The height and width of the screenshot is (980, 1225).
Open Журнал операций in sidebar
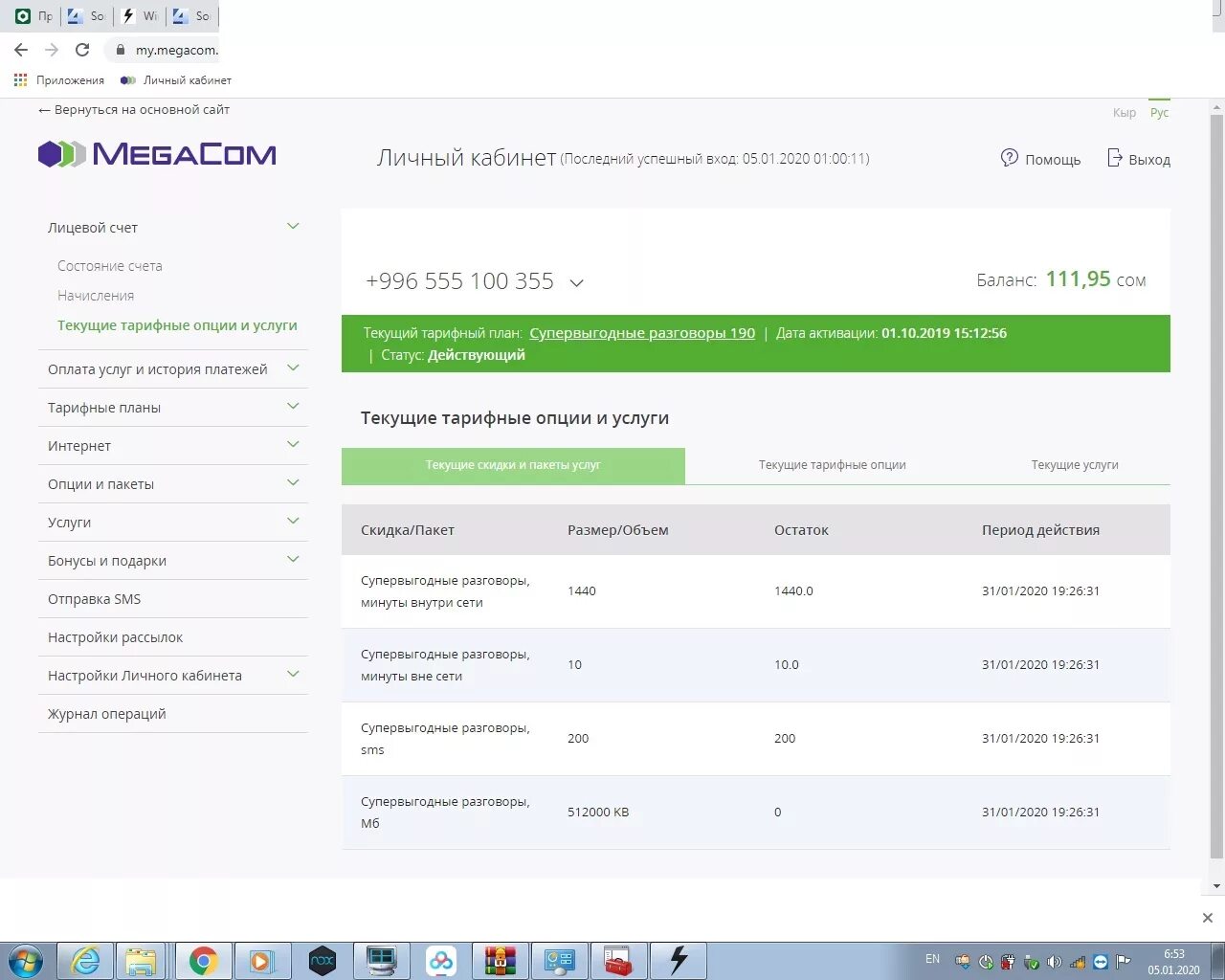click(107, 714)
